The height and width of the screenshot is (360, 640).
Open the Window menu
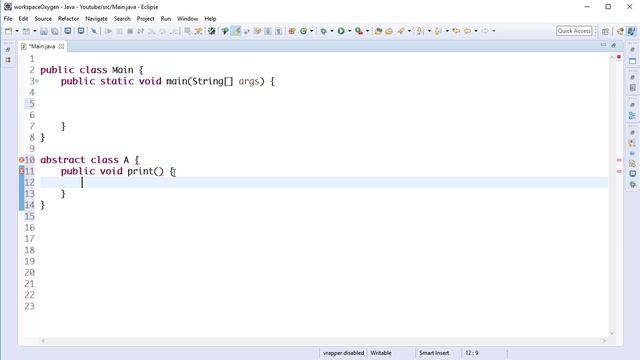pos(187,19)
